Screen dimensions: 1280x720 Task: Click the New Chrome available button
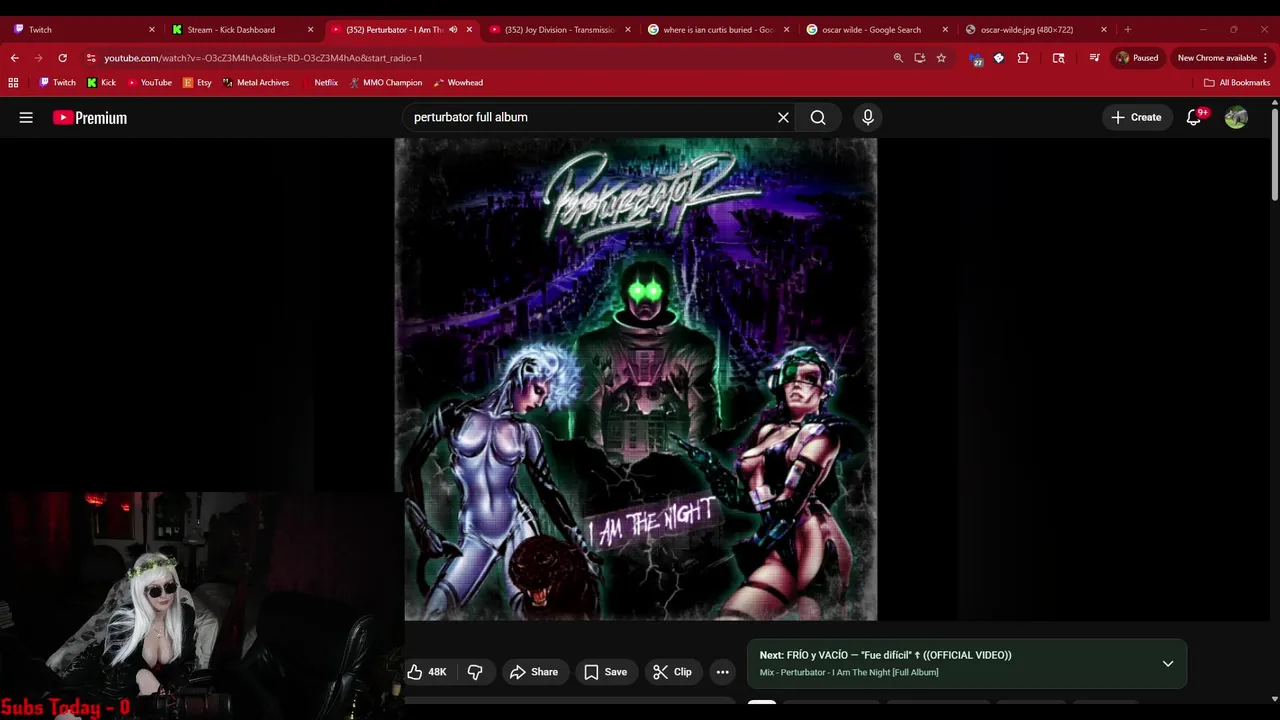[x=1223, y=58]
